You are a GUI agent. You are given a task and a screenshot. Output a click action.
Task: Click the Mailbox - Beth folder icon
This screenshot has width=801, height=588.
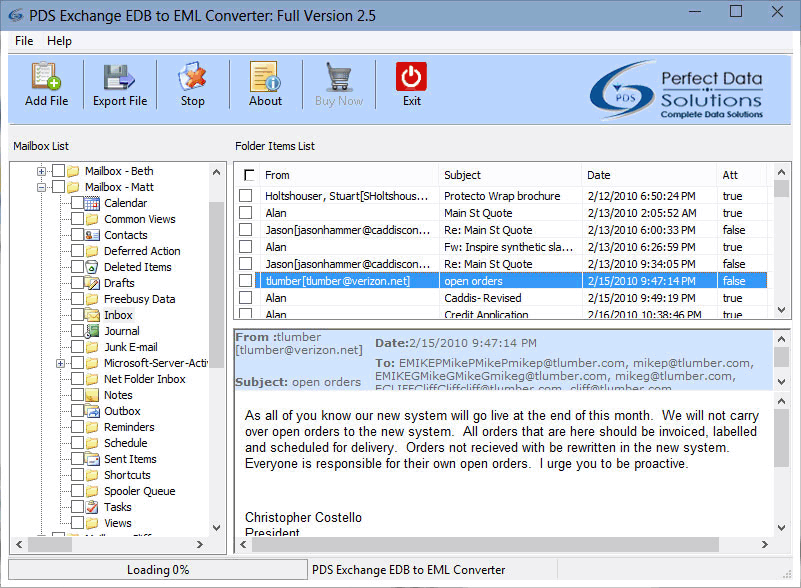click(73, 171)
